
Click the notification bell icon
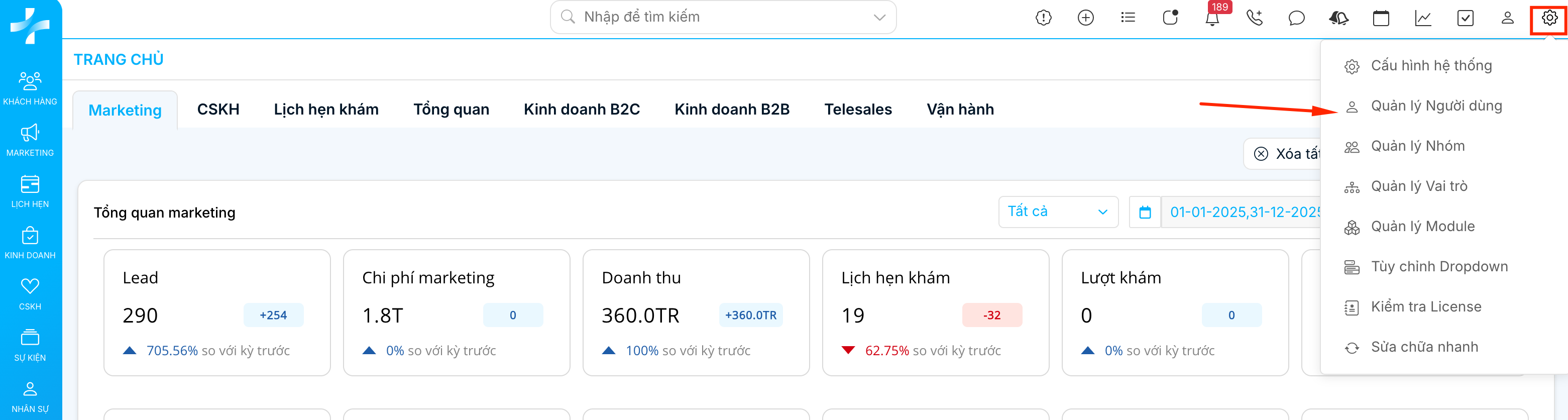[1212, 18]
